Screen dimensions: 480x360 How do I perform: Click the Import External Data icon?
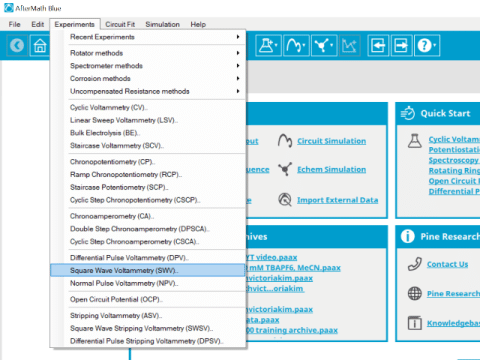click(285, 200)
